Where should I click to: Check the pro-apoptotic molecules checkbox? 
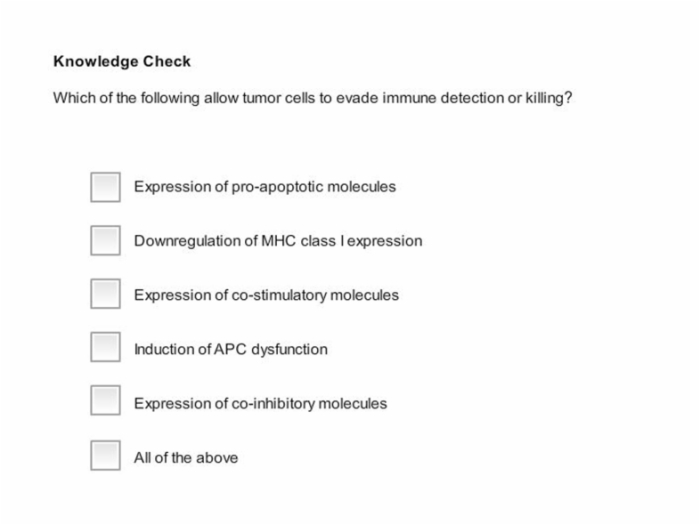click(105, 187)
